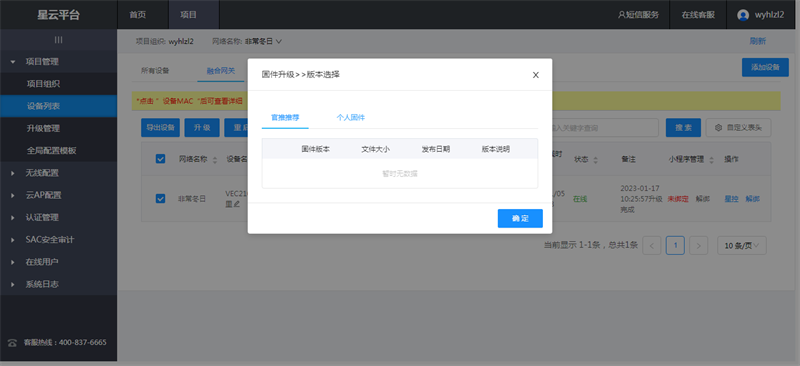Click the phone icon next to 客服热线
Viewport: 800px width, 366px height.
point(13,343)
